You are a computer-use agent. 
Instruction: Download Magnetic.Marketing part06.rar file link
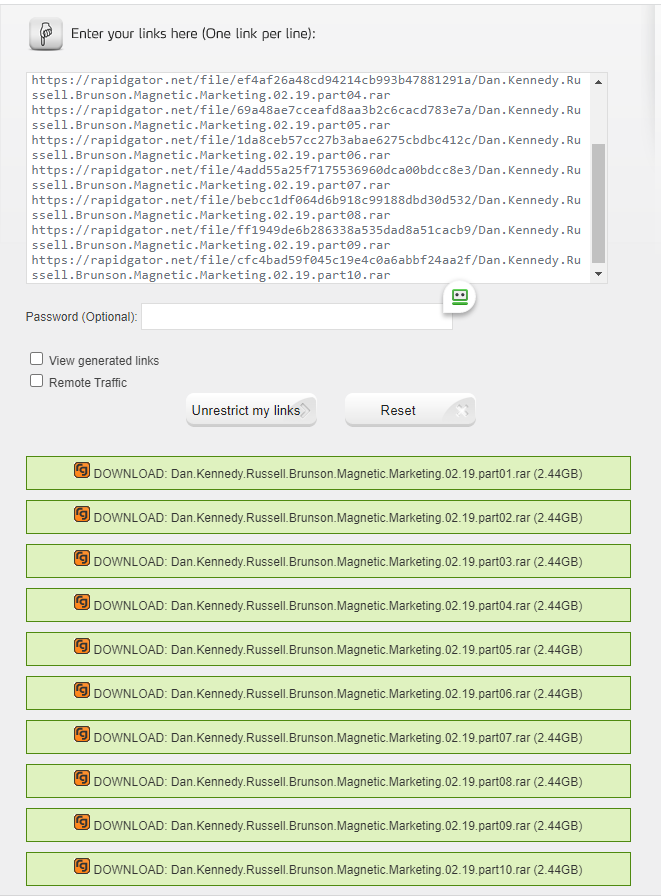tap(328, 693)
